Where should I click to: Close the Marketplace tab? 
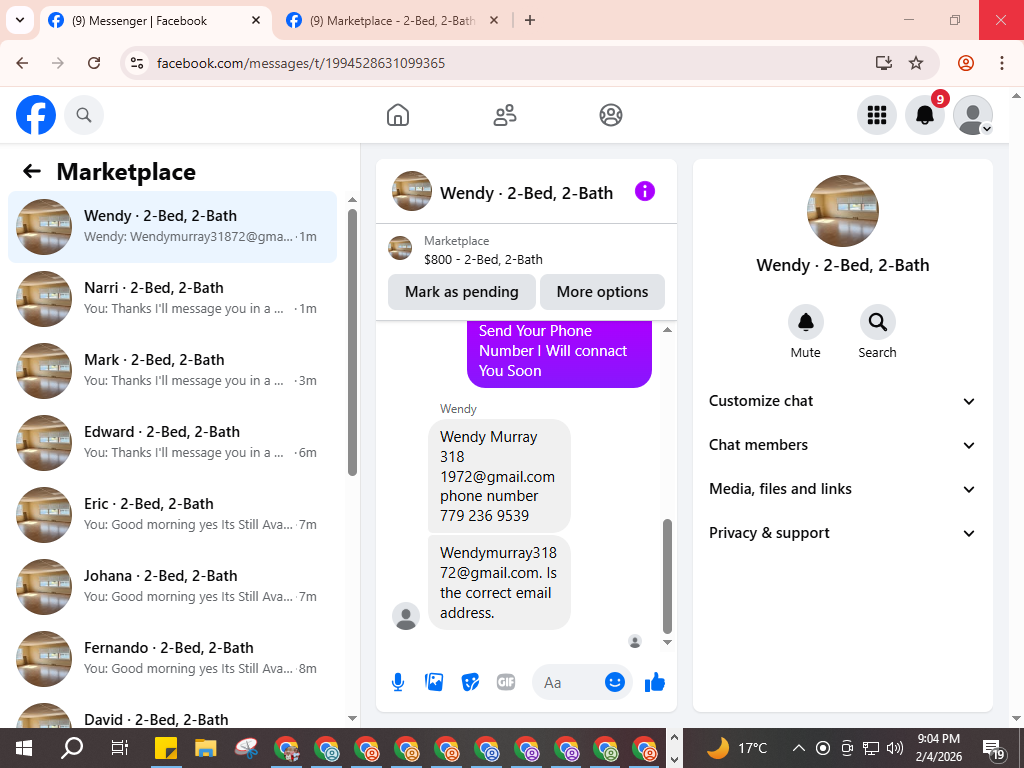[x=494, y=20]
